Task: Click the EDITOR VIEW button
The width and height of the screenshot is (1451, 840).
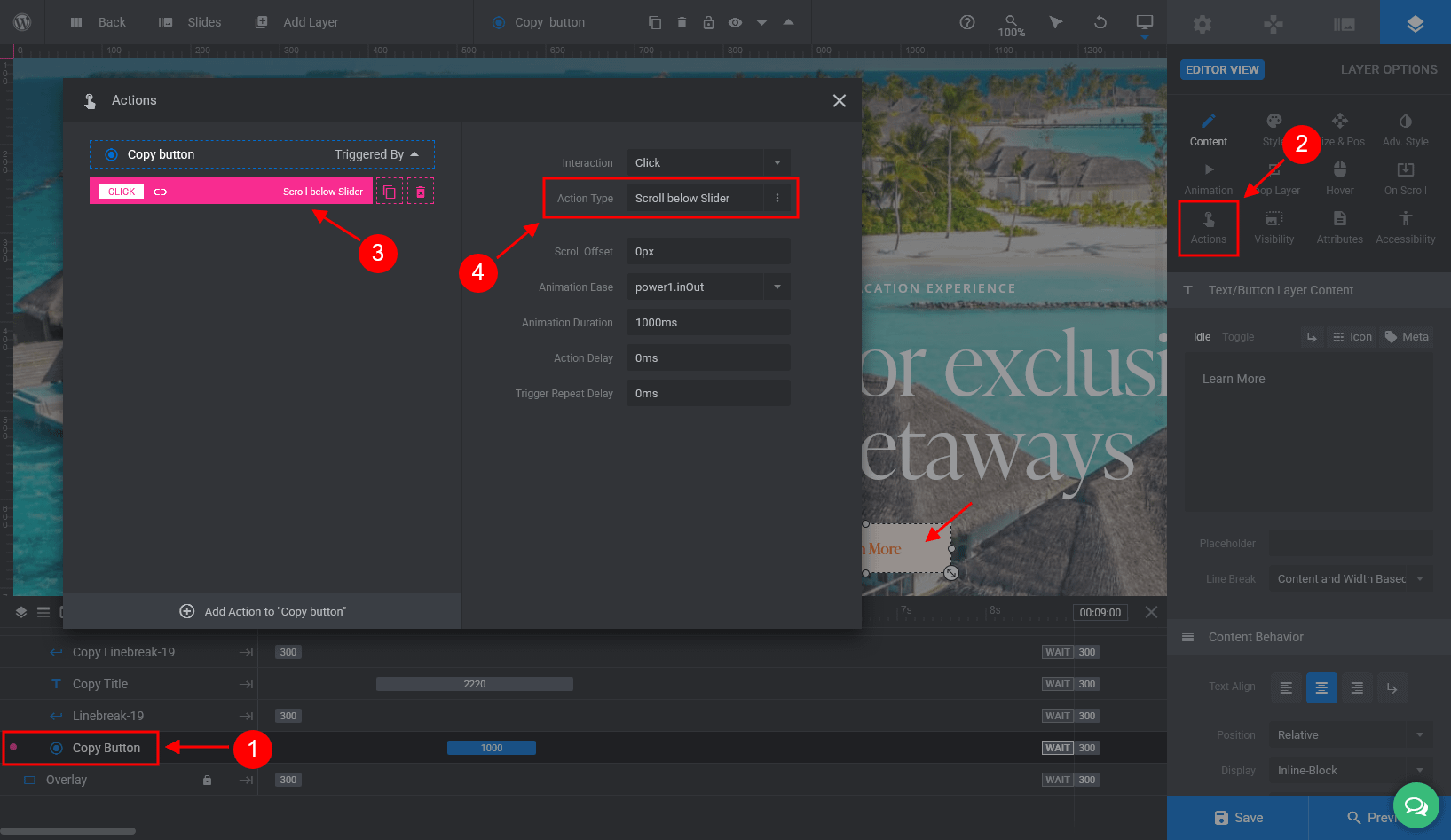Action: [1222, 70]
